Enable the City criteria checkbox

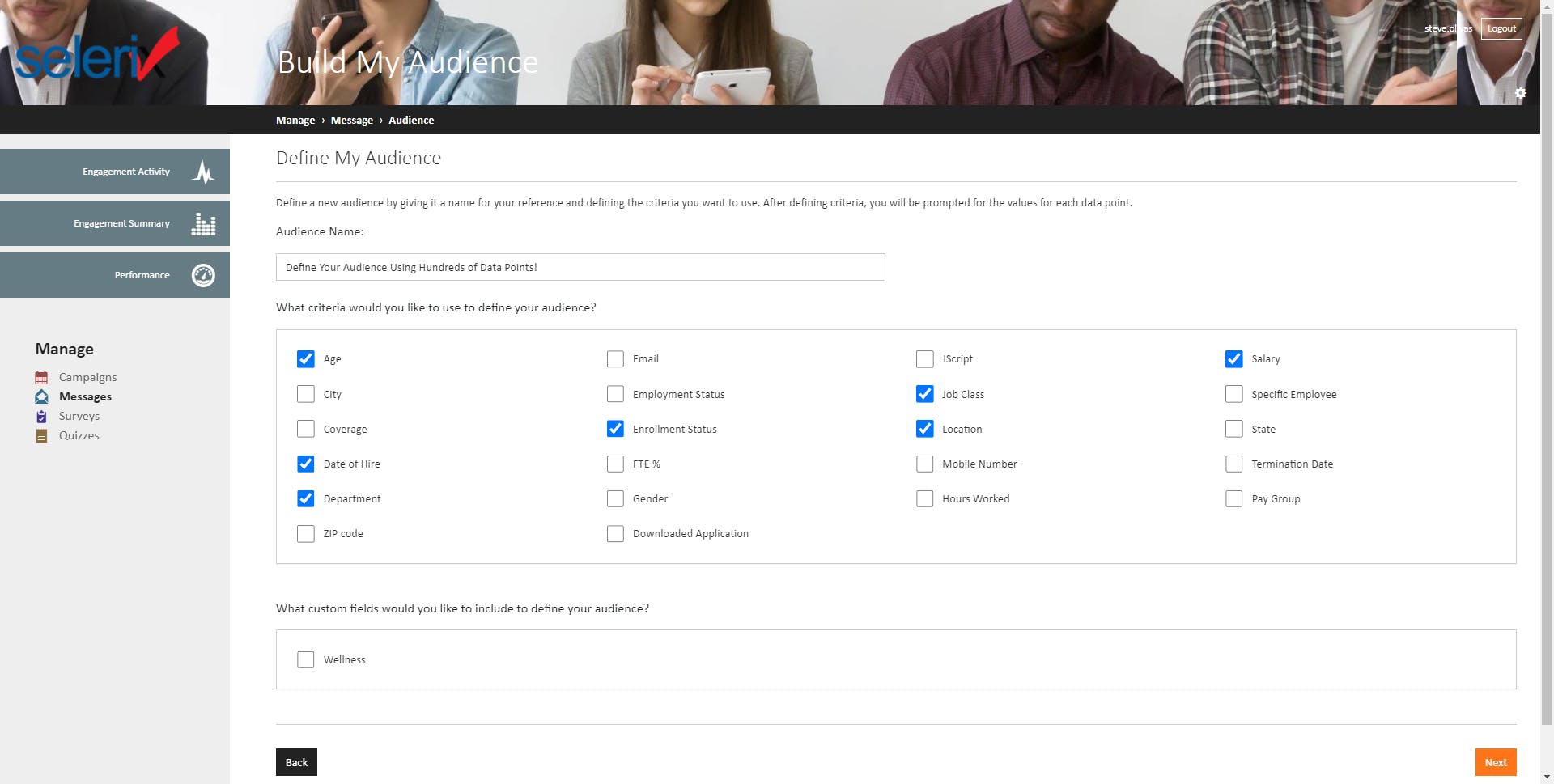[x=305, y=394]
